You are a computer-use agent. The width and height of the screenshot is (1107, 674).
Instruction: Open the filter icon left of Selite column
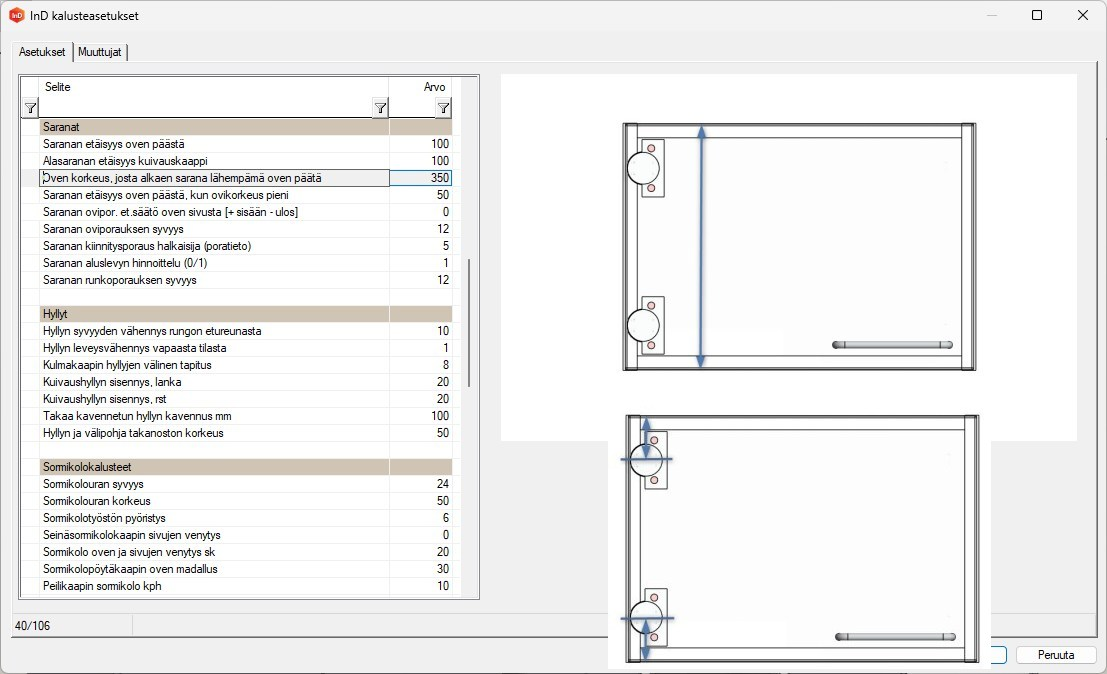30,108
